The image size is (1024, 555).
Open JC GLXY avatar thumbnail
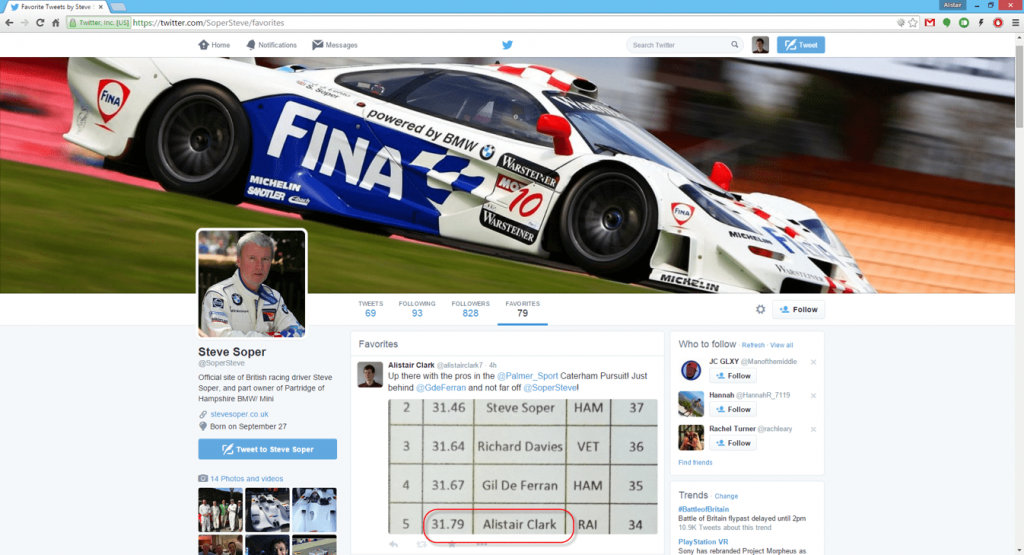pos(690,370)
